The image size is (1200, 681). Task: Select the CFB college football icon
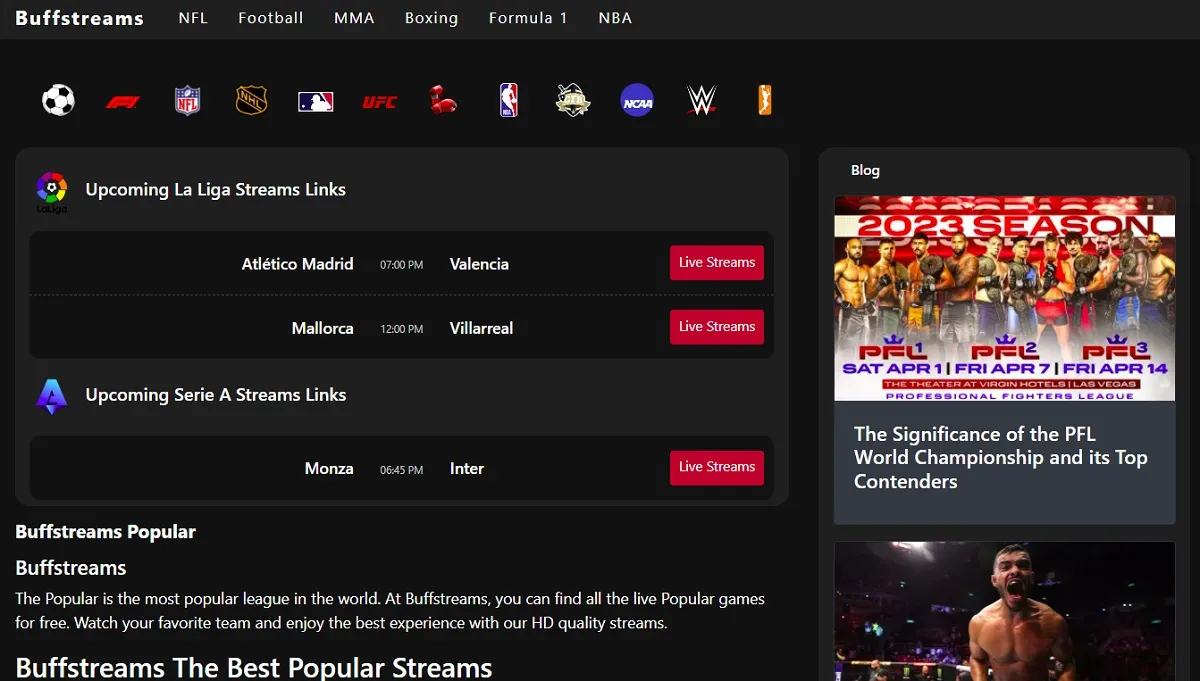pyautogui.click(x=573, y=100)
